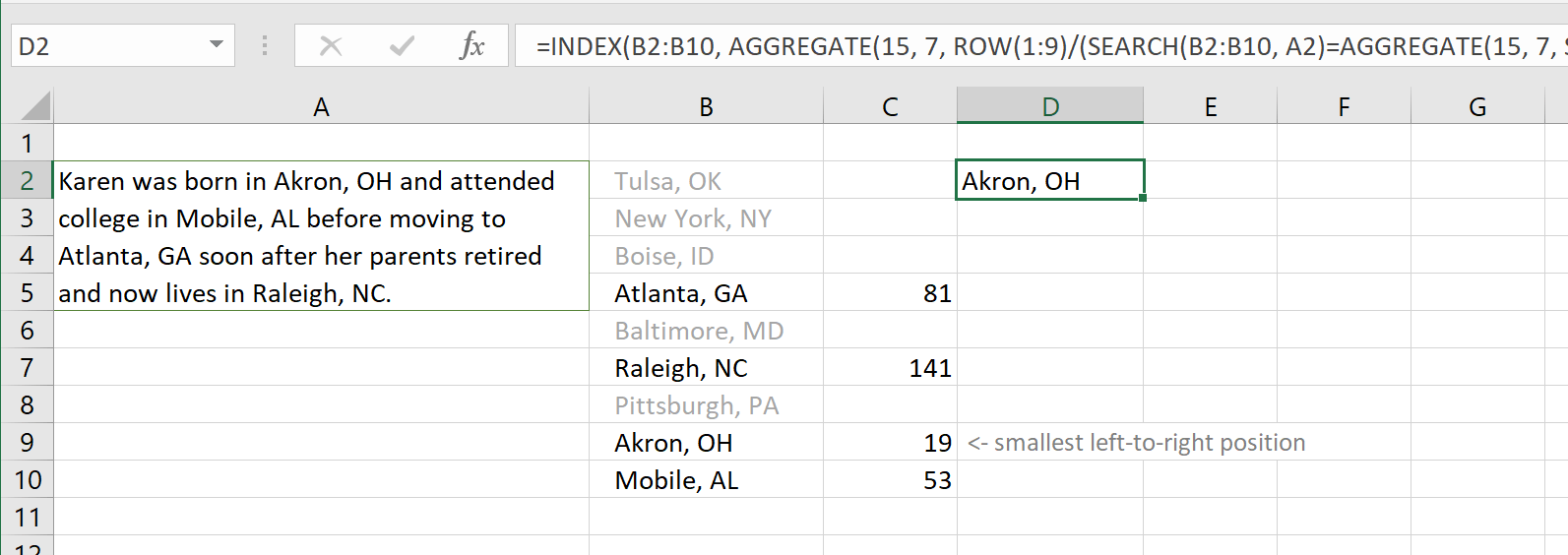Viewport: 1568px width, 555px height.
Task: Expand the Name Box dropdown arrow
Action: [217, 45]
